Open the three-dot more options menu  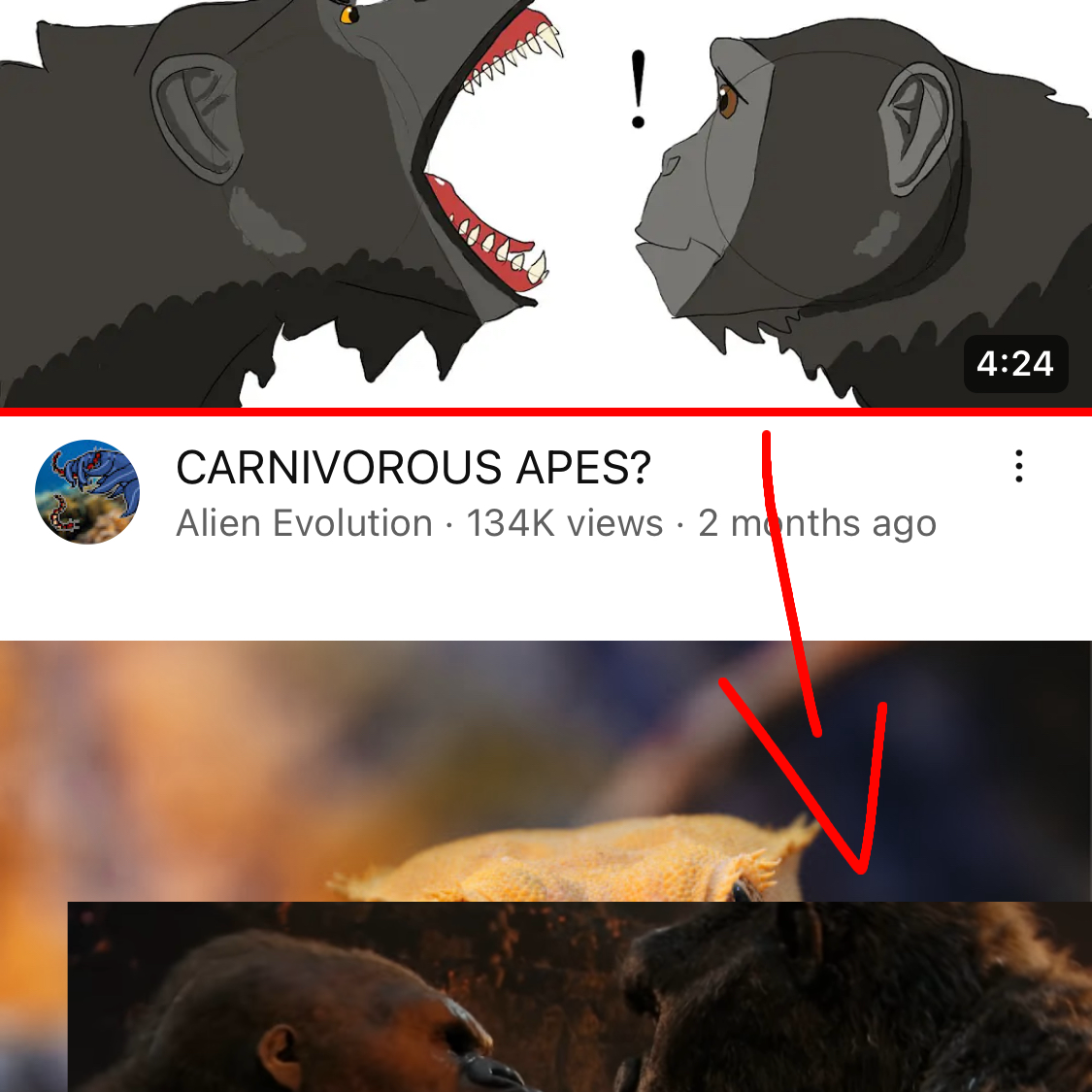point(1019,466)
